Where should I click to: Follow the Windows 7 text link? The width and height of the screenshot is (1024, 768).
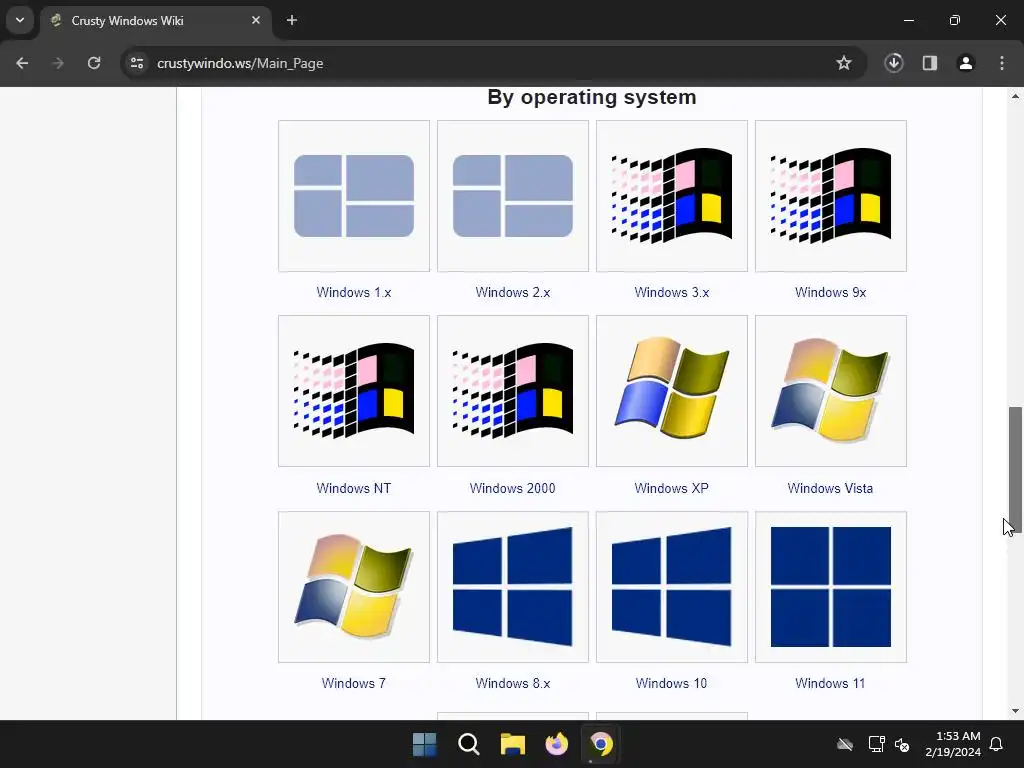click(x=353, y=683)
